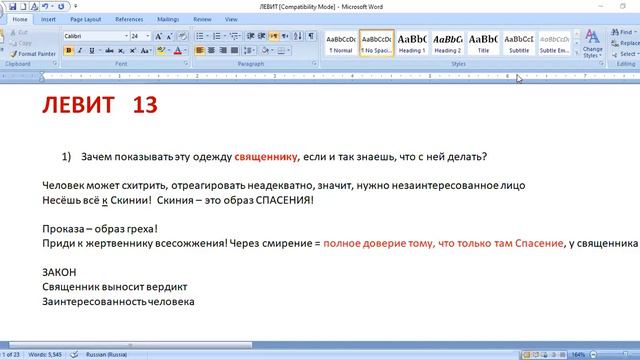This screenshot has width=640, height=360.
Task: Expand the underline style dropdown arrow
Action: tap(100, 51)
